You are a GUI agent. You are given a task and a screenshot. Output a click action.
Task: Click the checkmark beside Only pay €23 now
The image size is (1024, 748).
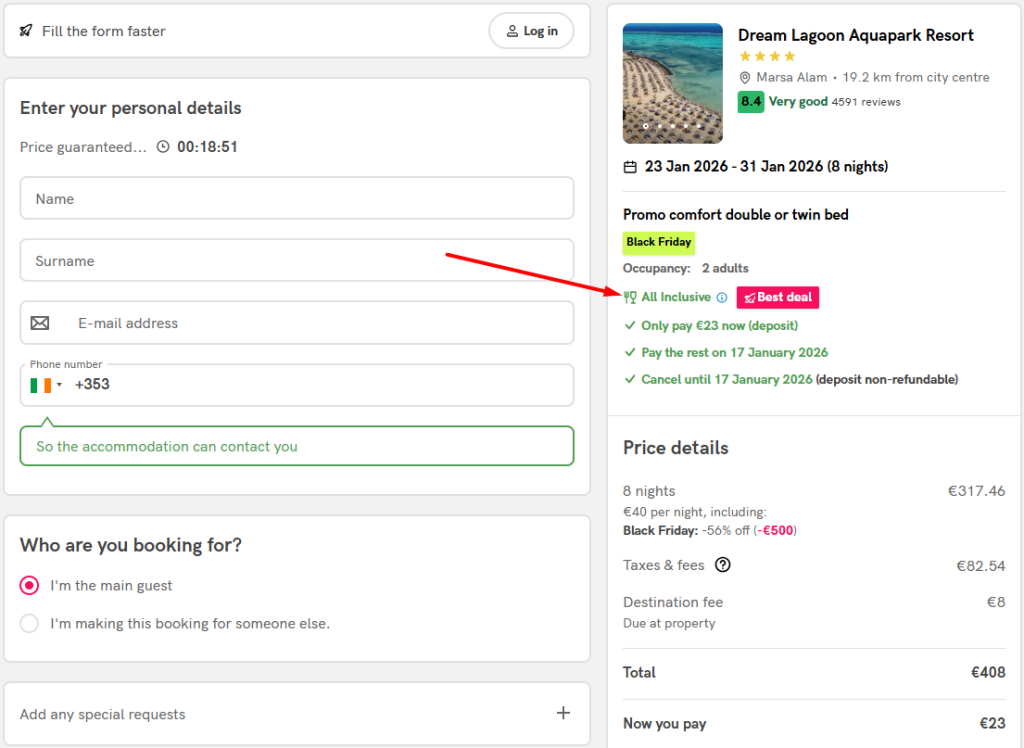[630, 325]
